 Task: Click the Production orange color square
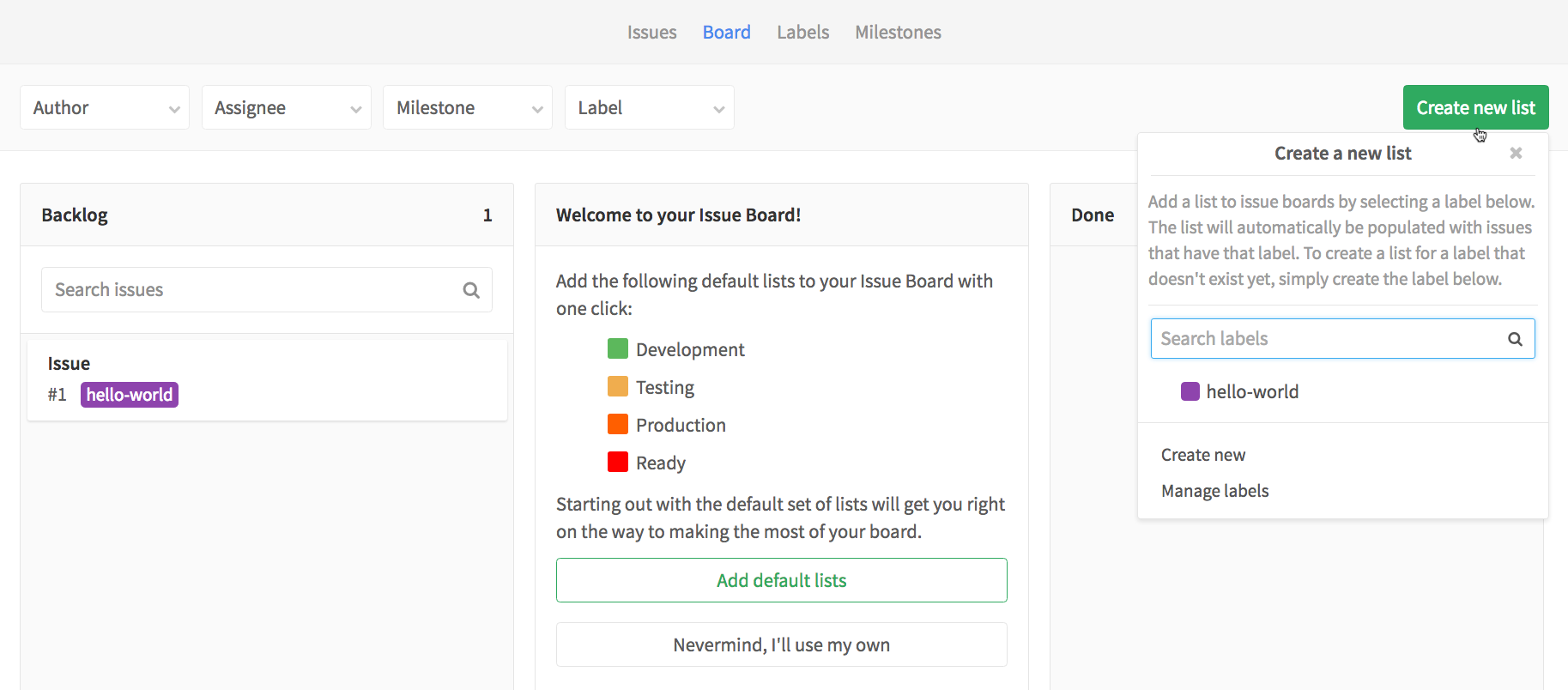click(618, 424)
